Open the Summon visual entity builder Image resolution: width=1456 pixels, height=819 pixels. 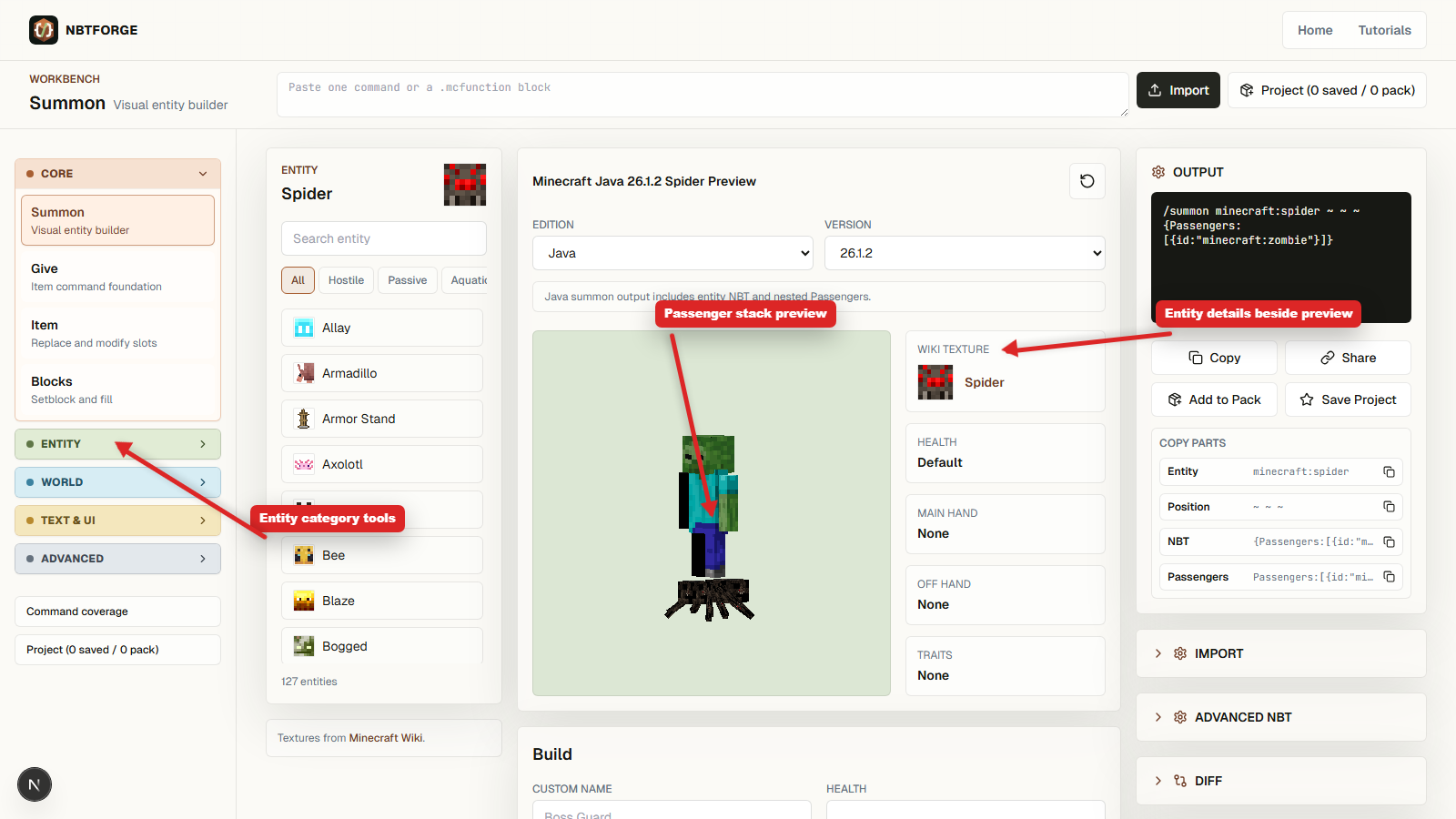[x=117, y=220]
